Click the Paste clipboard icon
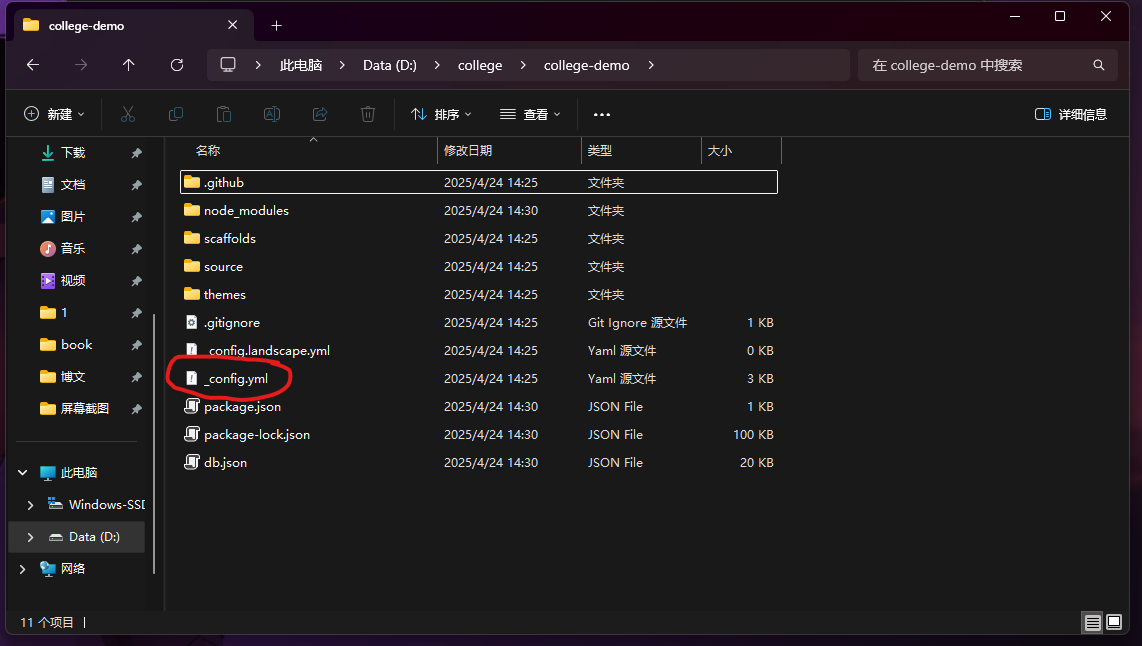Image resolution: width=1142 pixels, height=646 pixels. tap(224, 114)
